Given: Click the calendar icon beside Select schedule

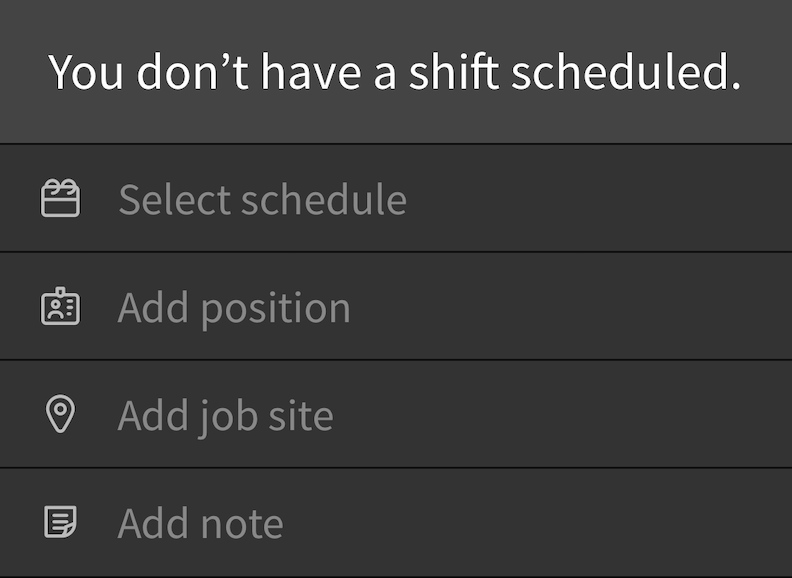Looking at the screenshot, I should pos(60,198).
